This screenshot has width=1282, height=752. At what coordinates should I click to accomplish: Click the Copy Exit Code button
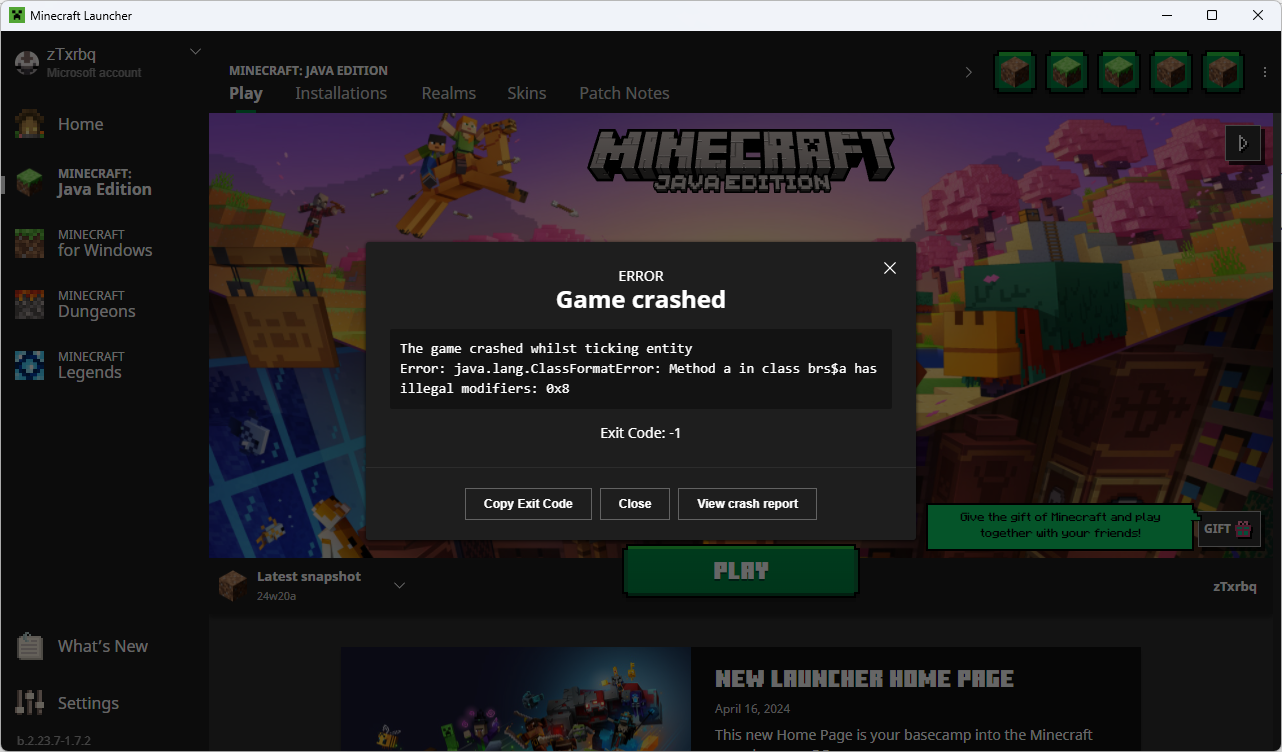528,504
